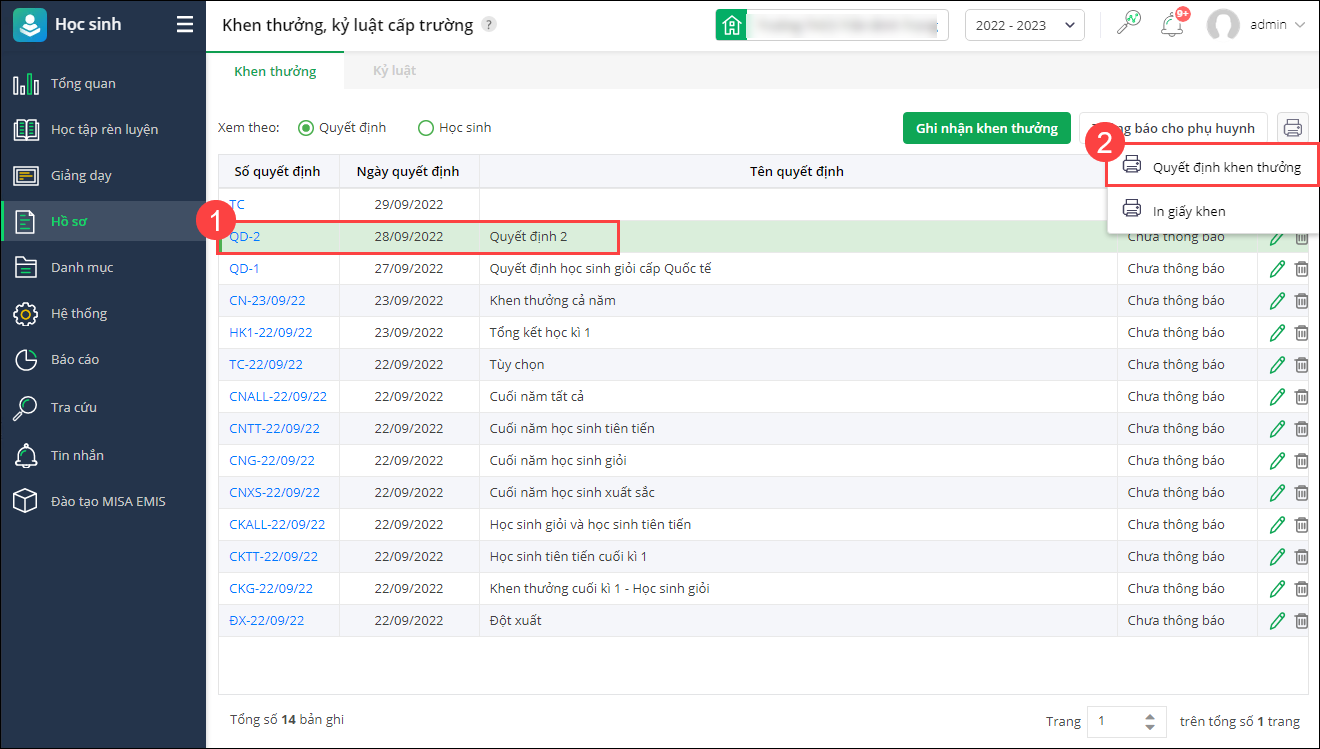Viewport: 1320px width, 749px height.
Task: Open decision link QD-1
Action: (244, 268)
